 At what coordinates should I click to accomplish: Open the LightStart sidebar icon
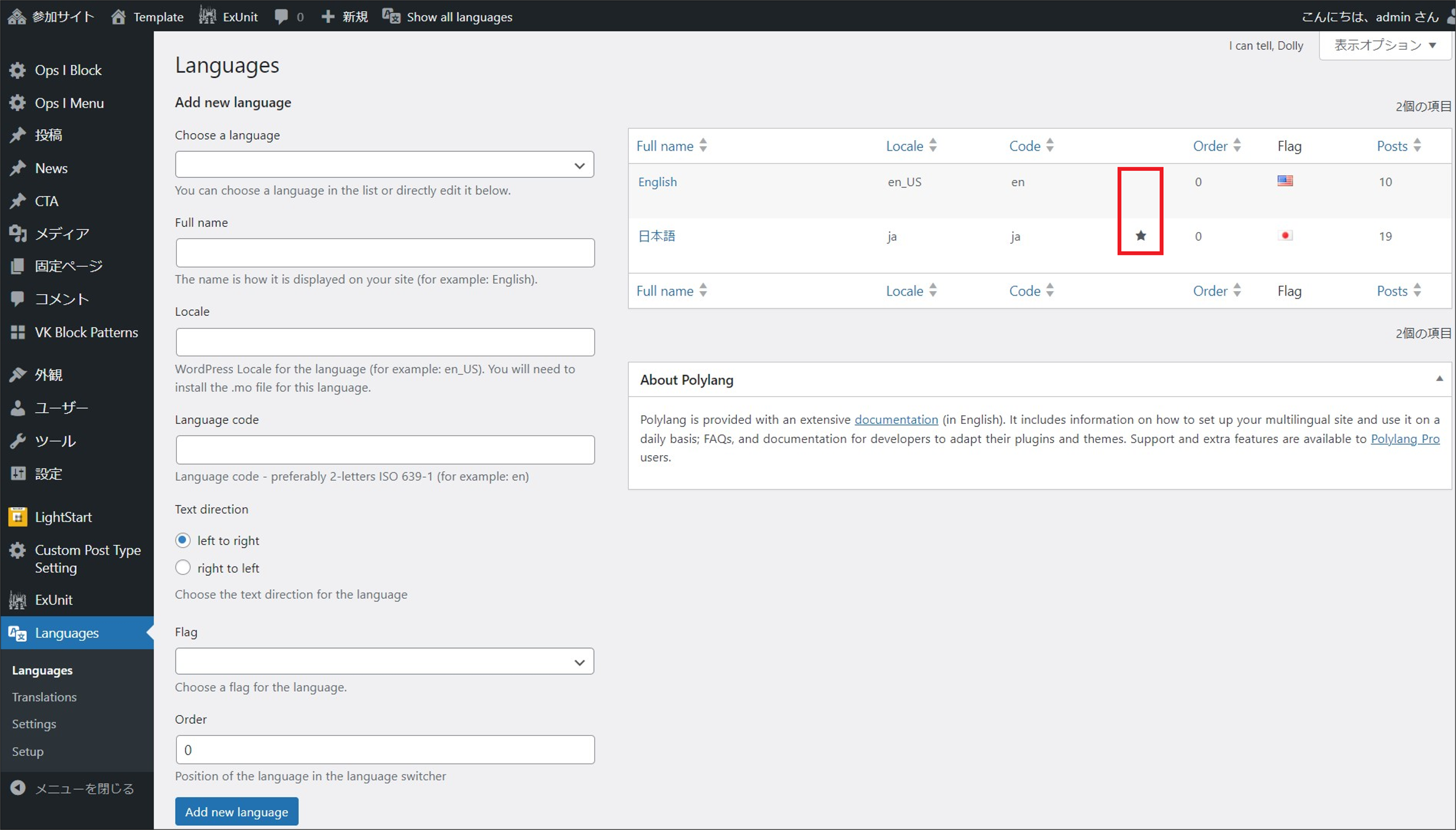18,517
